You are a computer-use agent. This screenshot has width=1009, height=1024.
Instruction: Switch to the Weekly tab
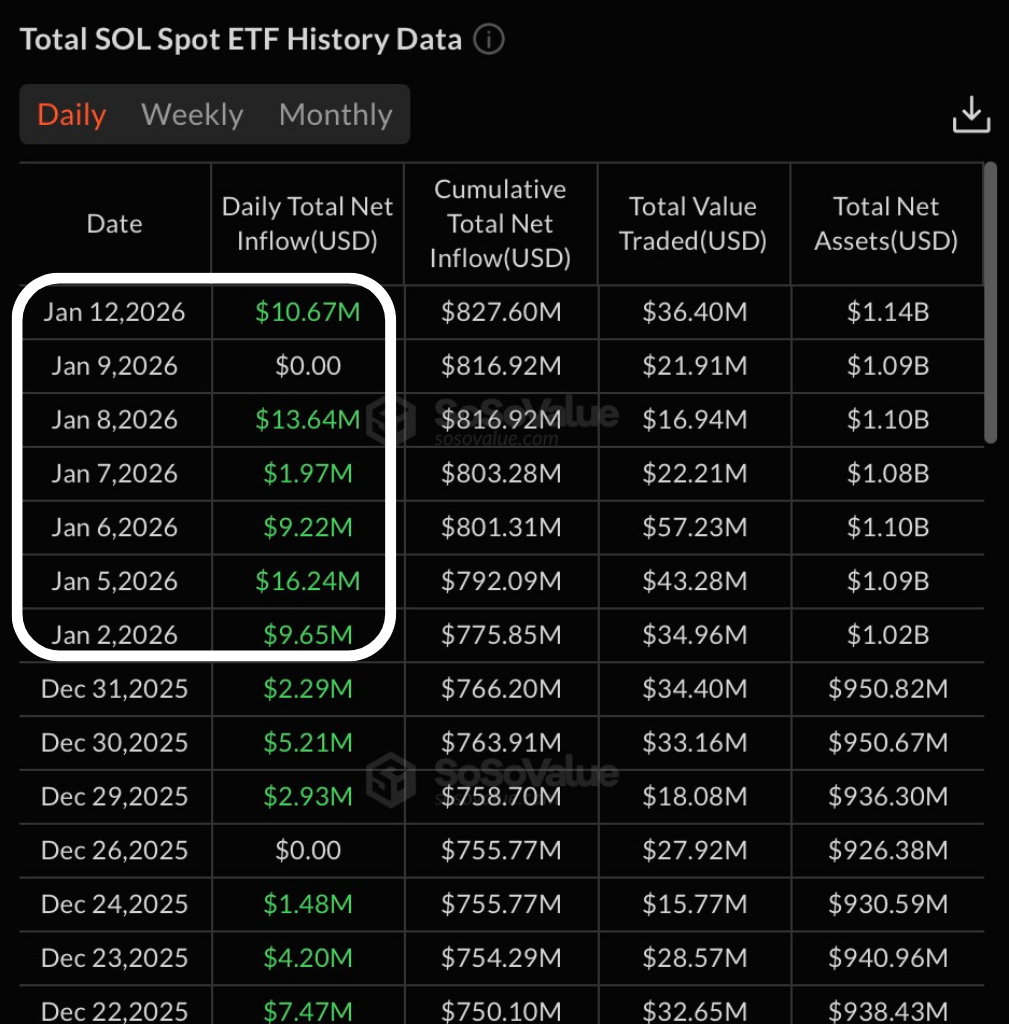pos(192,115)
